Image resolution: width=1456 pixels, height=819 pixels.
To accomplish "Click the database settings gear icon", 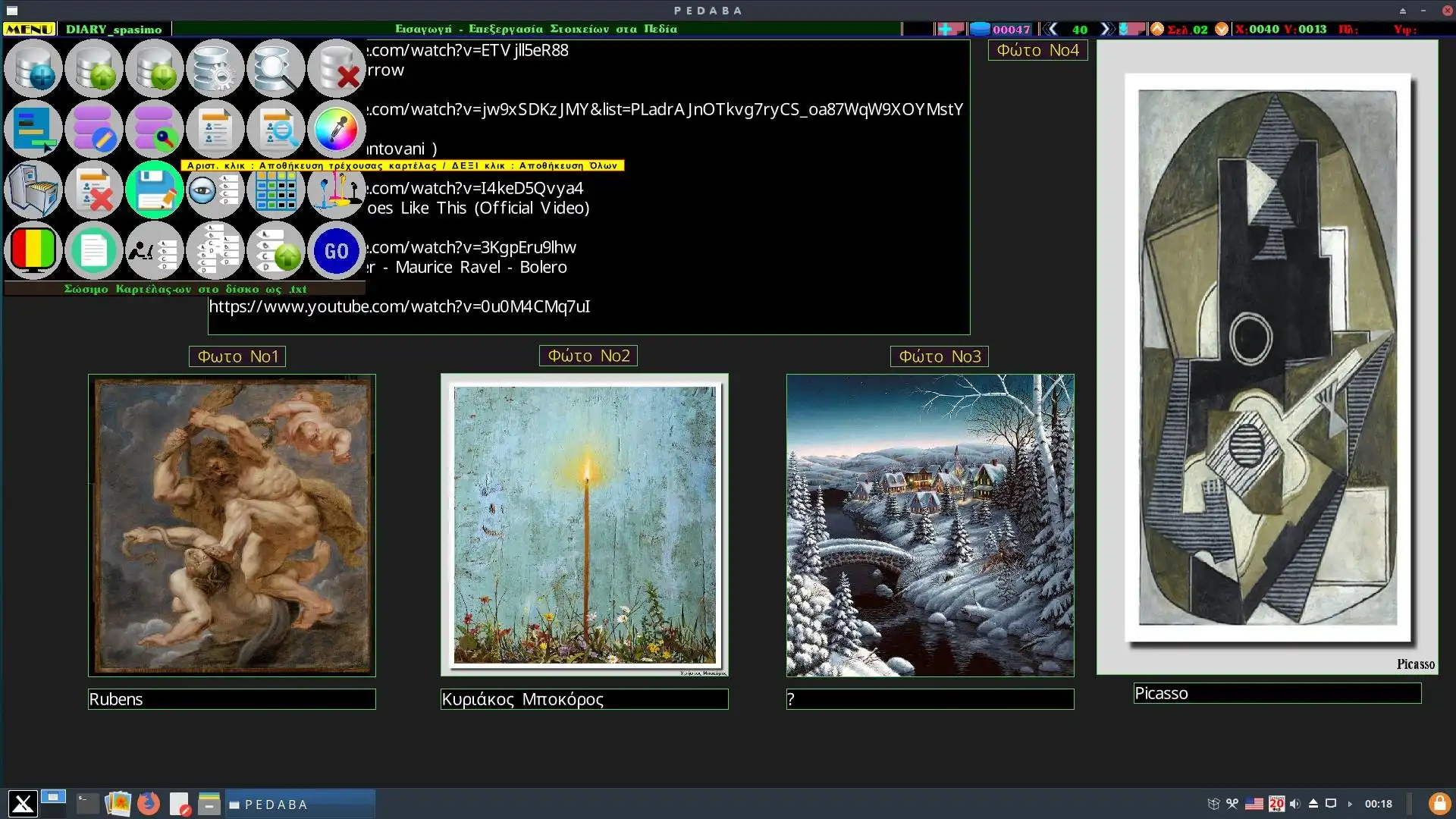I will click(x=215, y=69).
